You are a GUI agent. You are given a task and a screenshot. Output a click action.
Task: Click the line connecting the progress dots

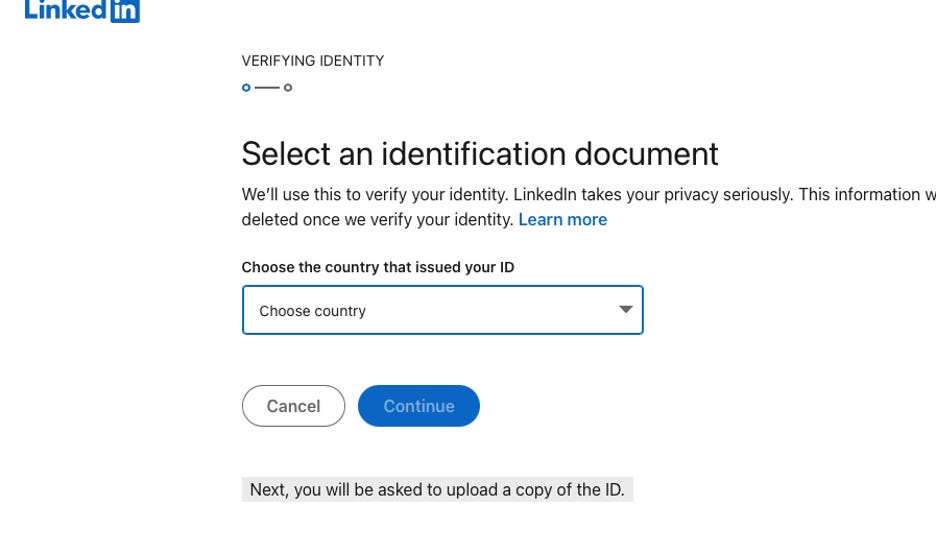point(267,88)
